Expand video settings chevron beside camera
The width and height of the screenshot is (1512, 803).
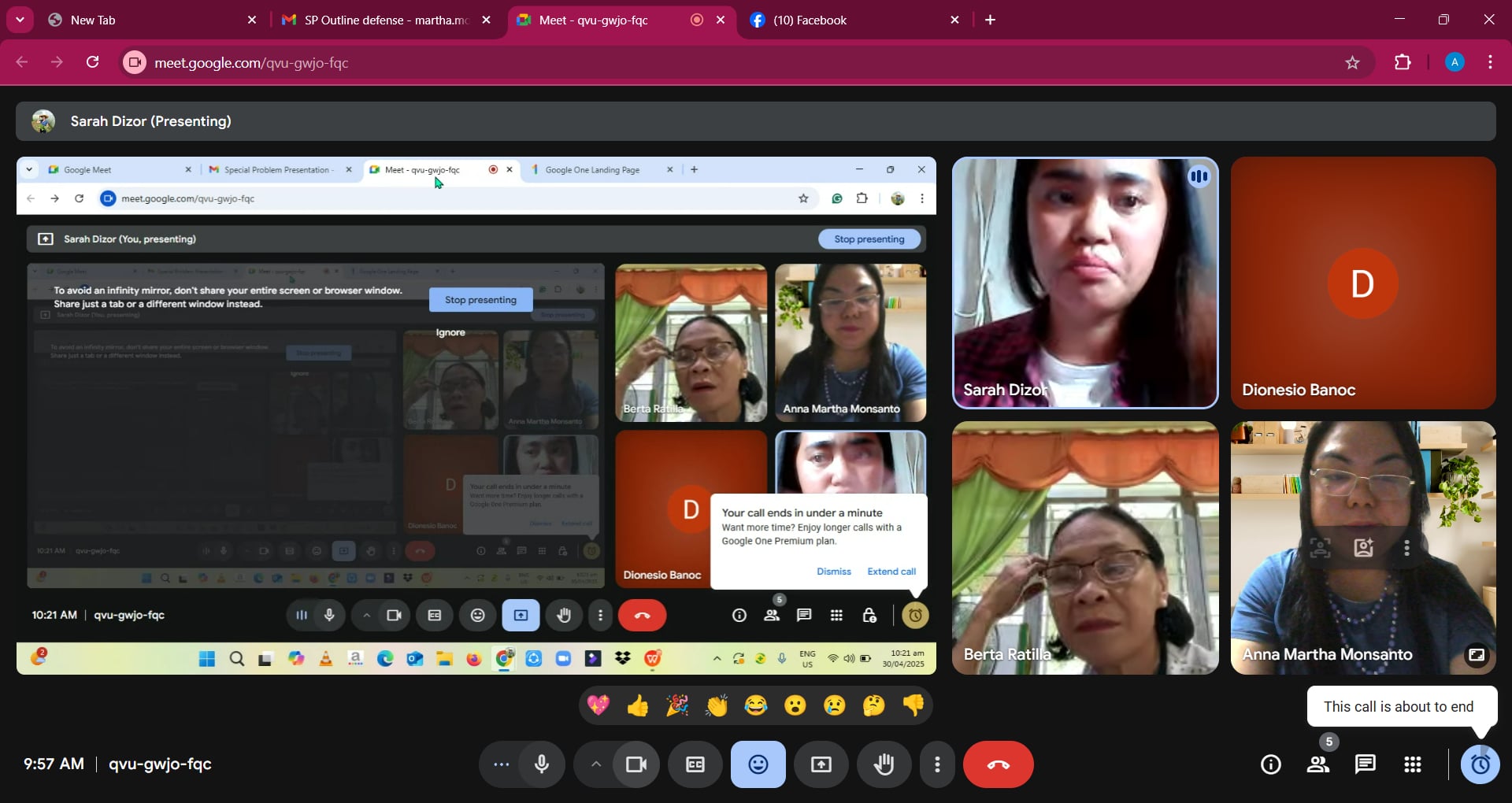point(596,764)
